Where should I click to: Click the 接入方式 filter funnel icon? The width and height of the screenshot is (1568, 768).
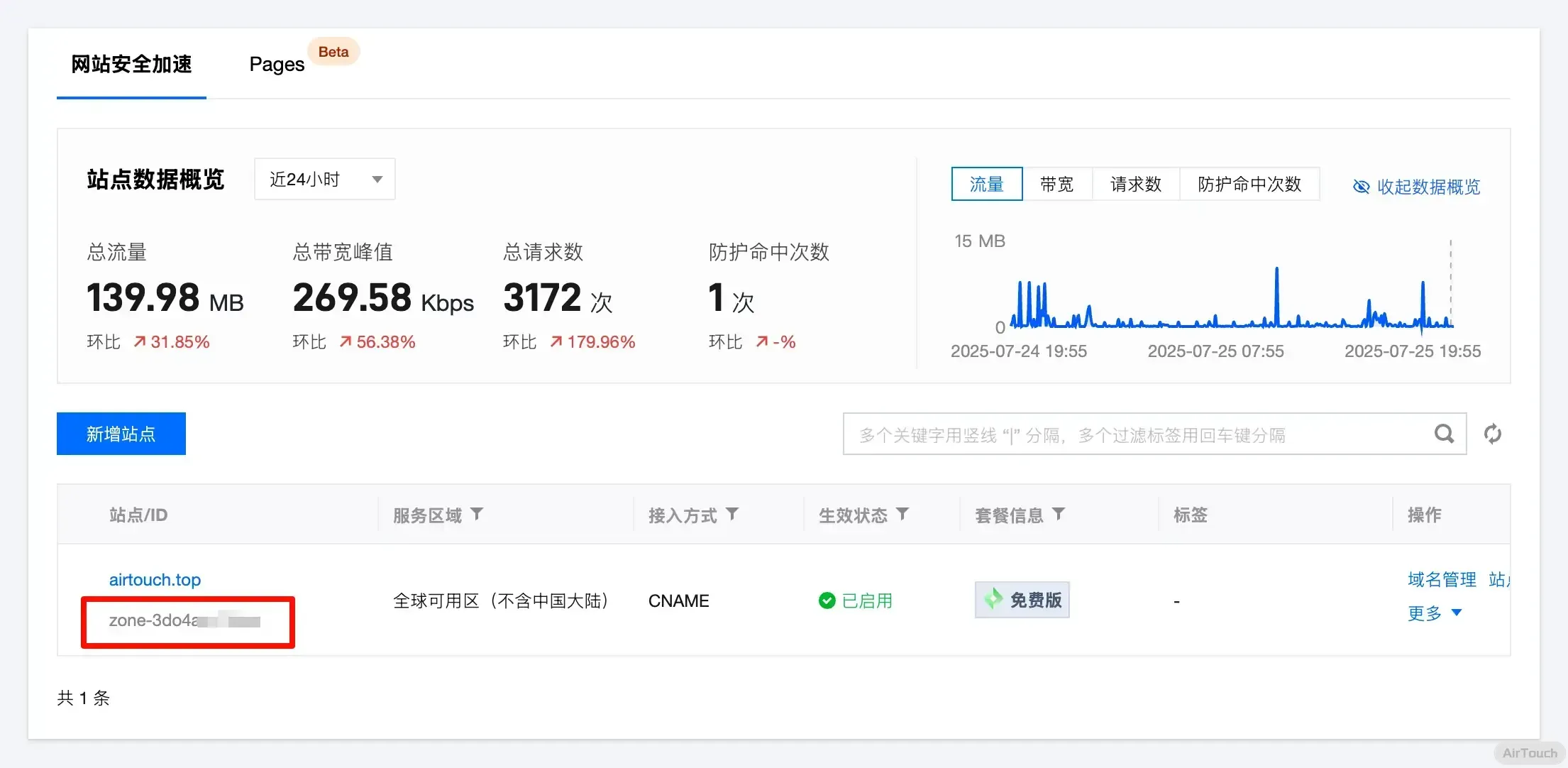(732, 514)
